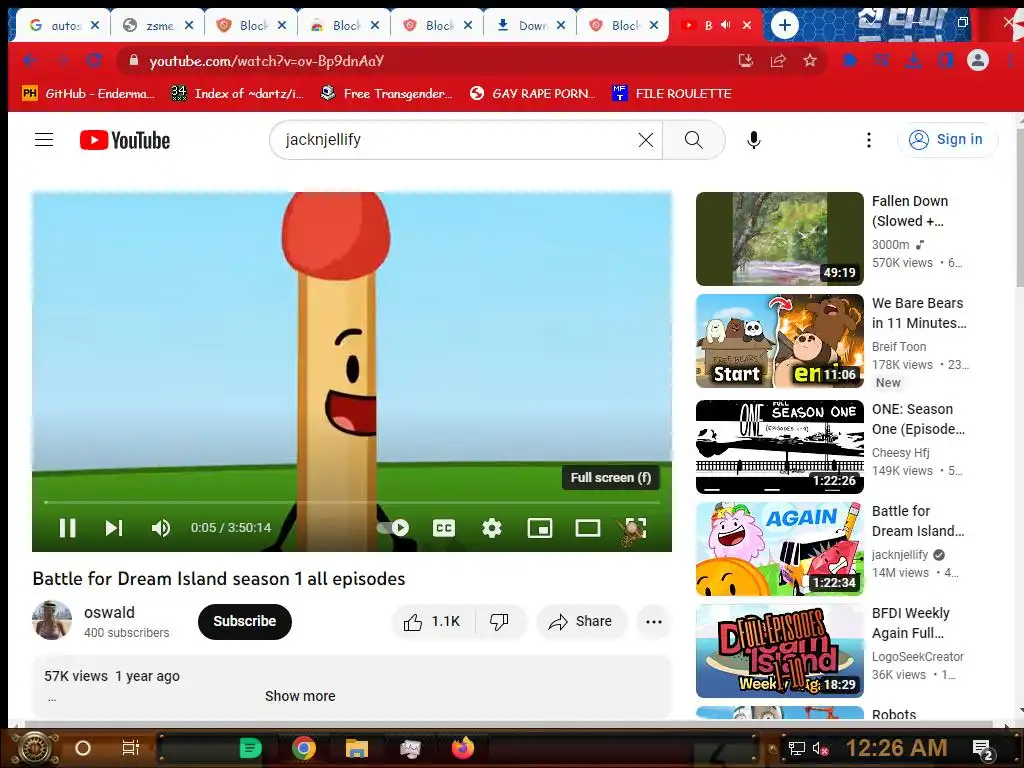Screen dimensions: 1024x768
Task: Open the jacknjellify channel recommended video thumbnail
Action: pyautogui.click(x=780, y=549)
